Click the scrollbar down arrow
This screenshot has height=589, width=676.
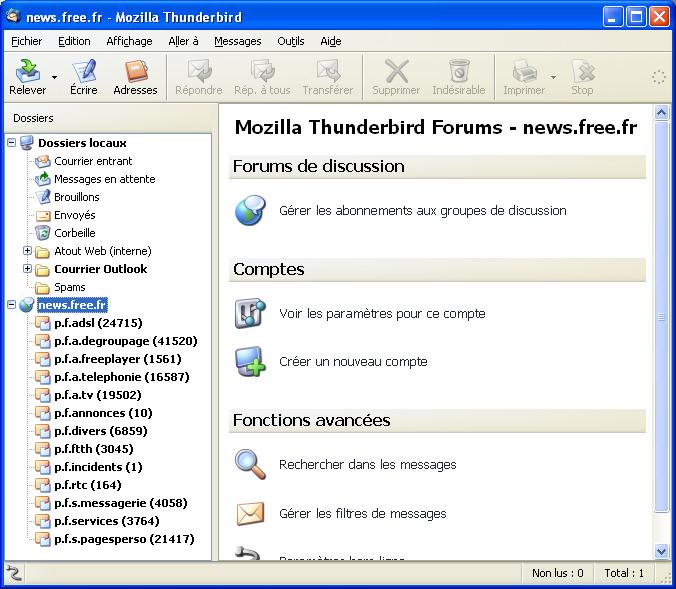[x=661, y=551]
